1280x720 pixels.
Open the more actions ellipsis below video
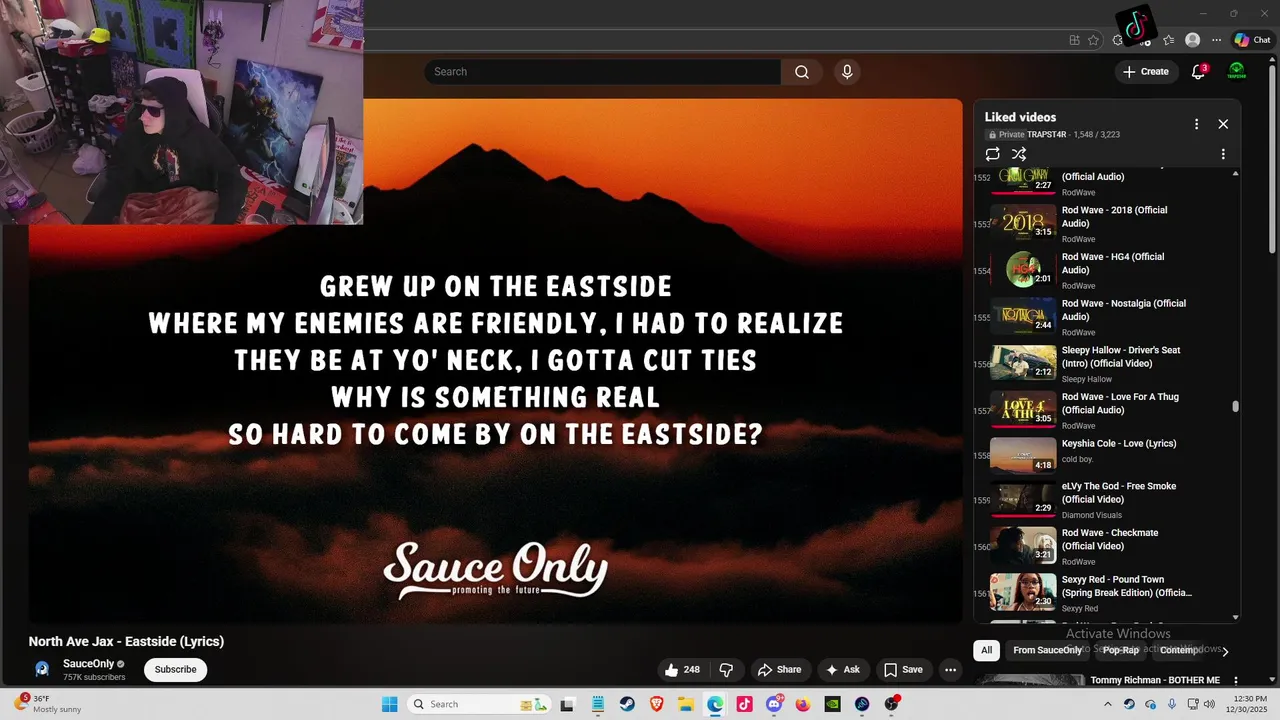point(951,670)
